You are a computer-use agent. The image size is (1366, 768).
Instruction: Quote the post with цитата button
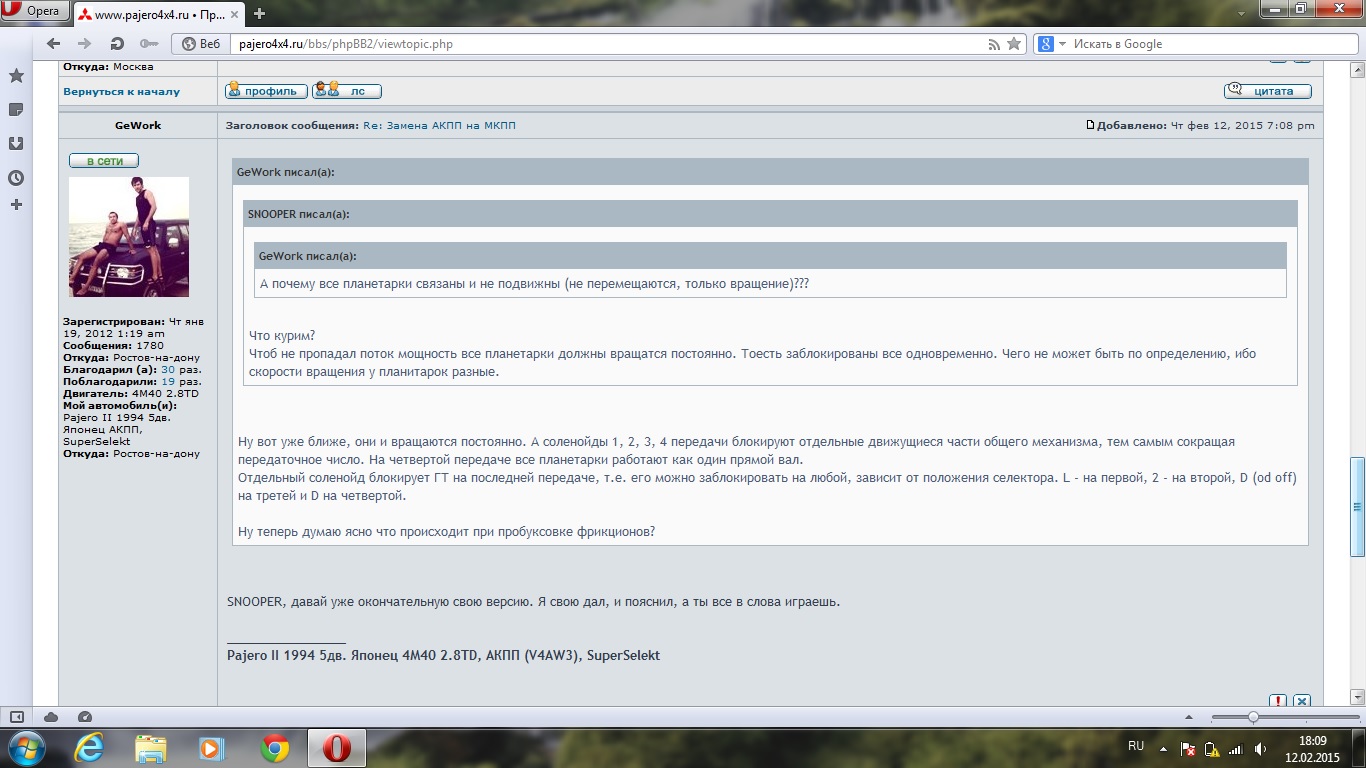(x=1268, y=91)
